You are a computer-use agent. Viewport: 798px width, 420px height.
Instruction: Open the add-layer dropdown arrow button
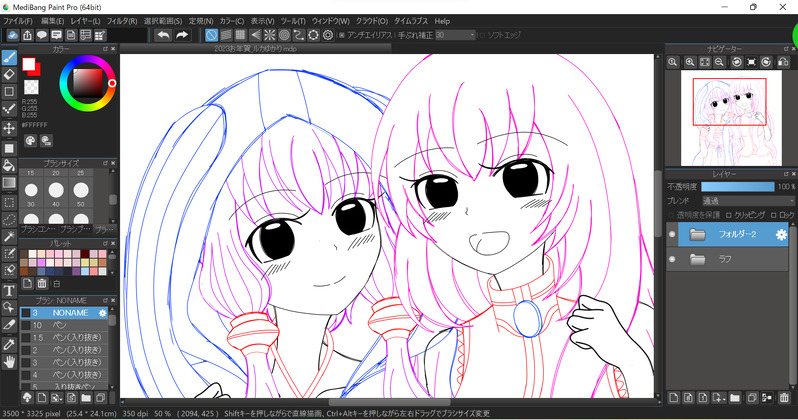(x=720, y=398)
